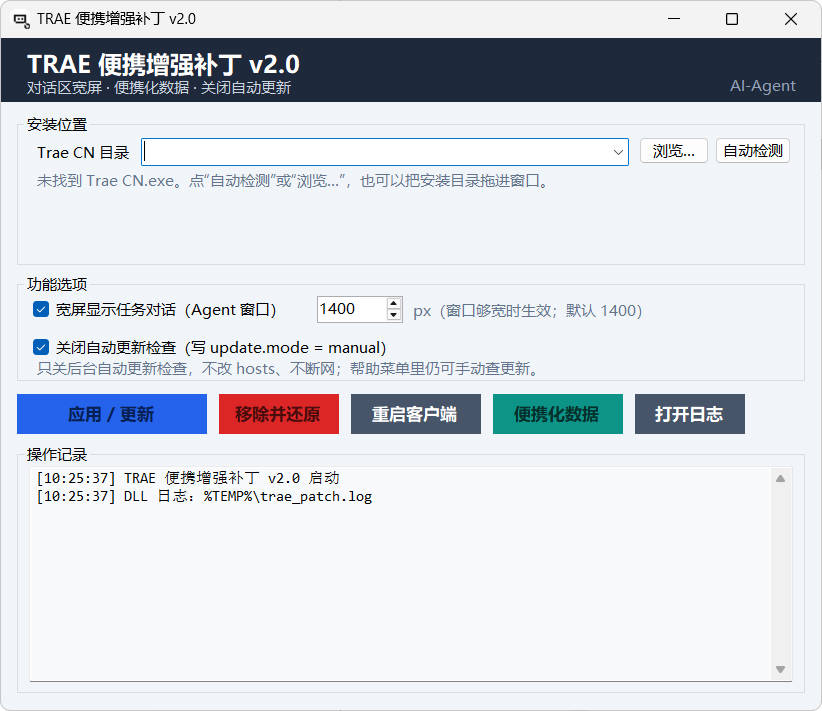Click log line 'TRAE 便携增强补丁 v2.0 启动'
The height and width of the screenshot is (711, 822).
tap(188, 478)
